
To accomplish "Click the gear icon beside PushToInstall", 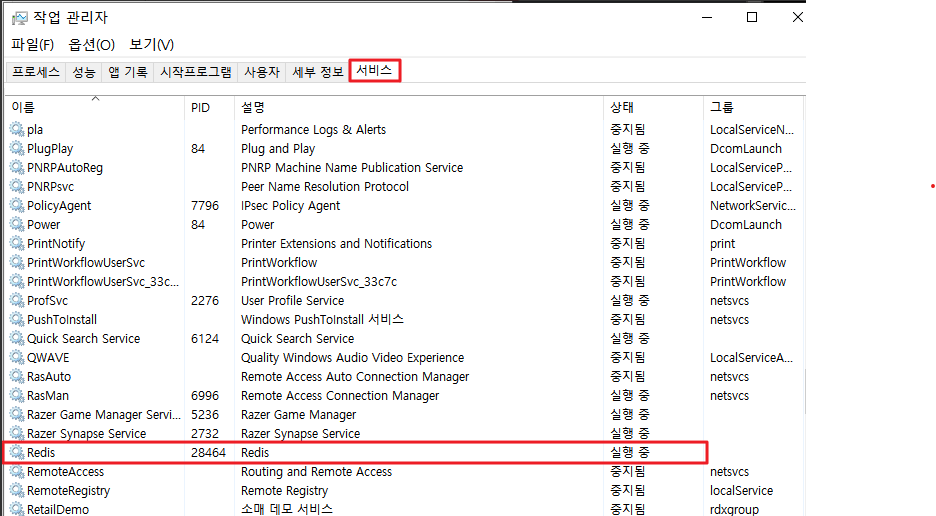I will (17, 320).
